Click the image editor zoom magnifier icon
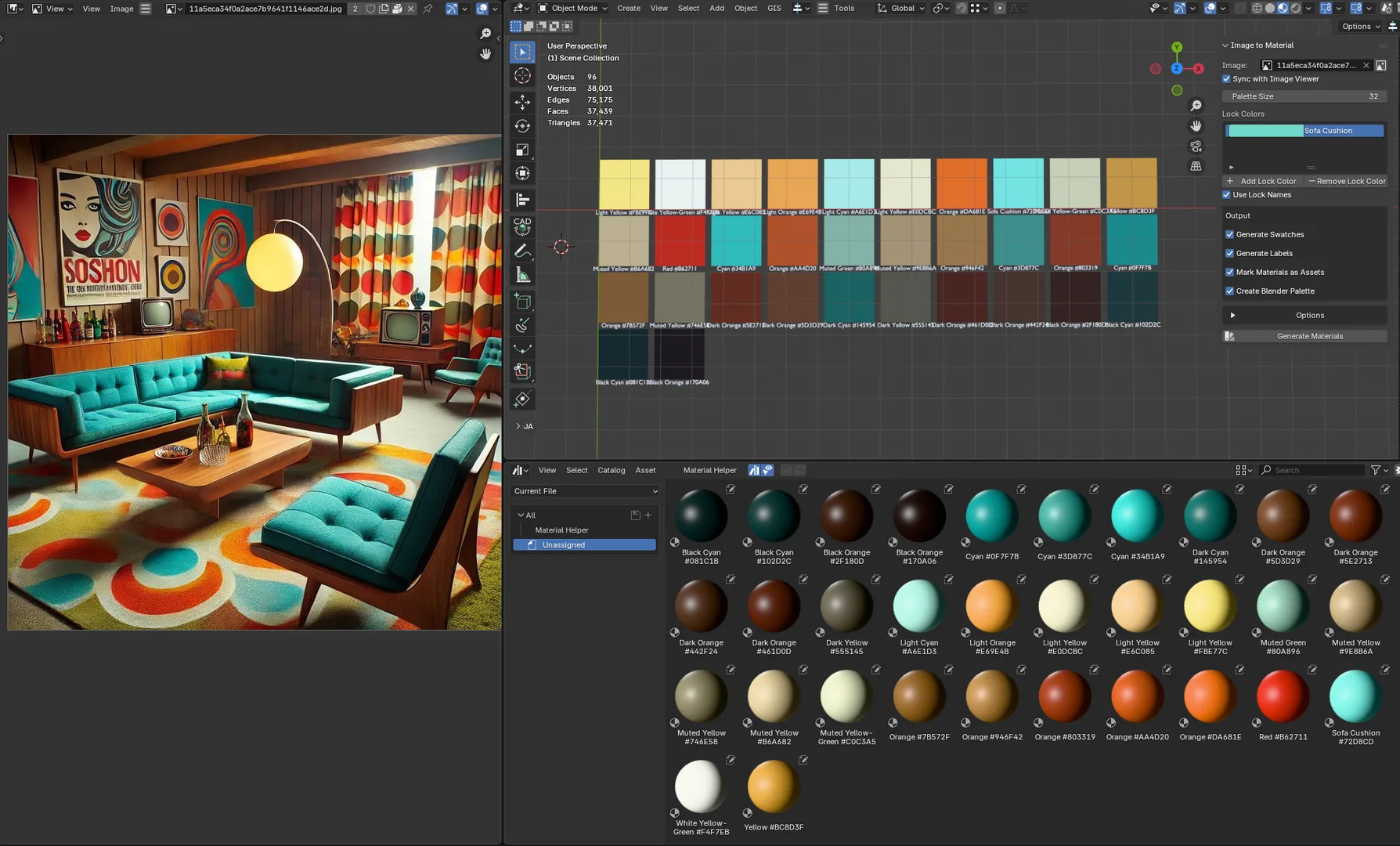Screen dimensions: 1400x846 [485, 34]
